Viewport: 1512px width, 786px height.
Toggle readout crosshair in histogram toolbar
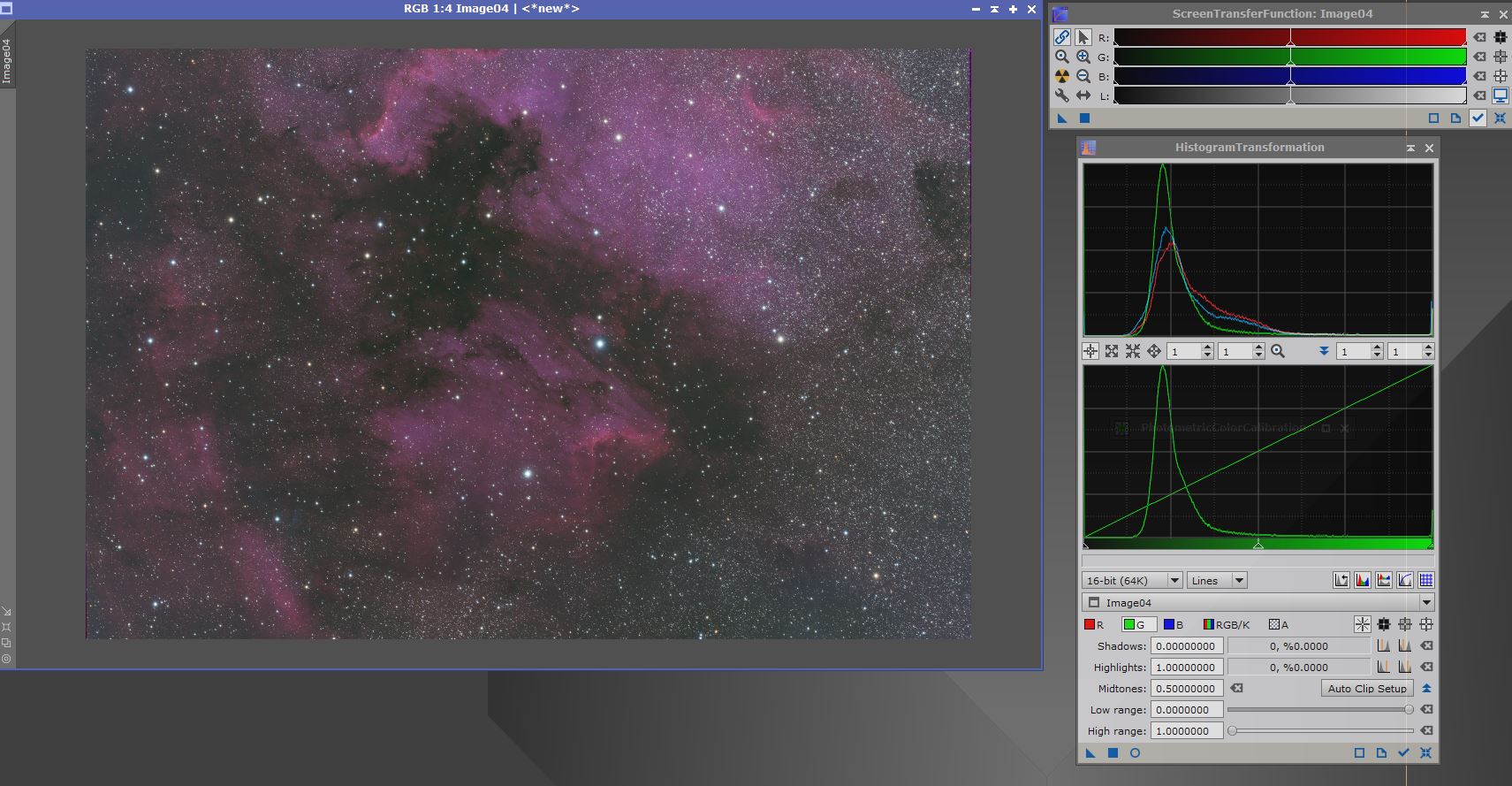click(x=1090, y=351)
